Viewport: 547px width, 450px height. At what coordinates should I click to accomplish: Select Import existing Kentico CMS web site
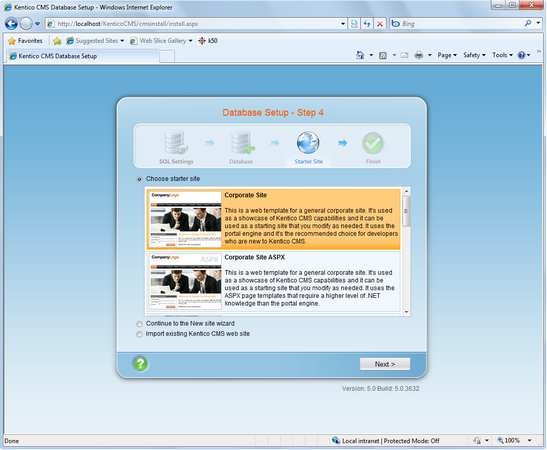tap(139, 334)
